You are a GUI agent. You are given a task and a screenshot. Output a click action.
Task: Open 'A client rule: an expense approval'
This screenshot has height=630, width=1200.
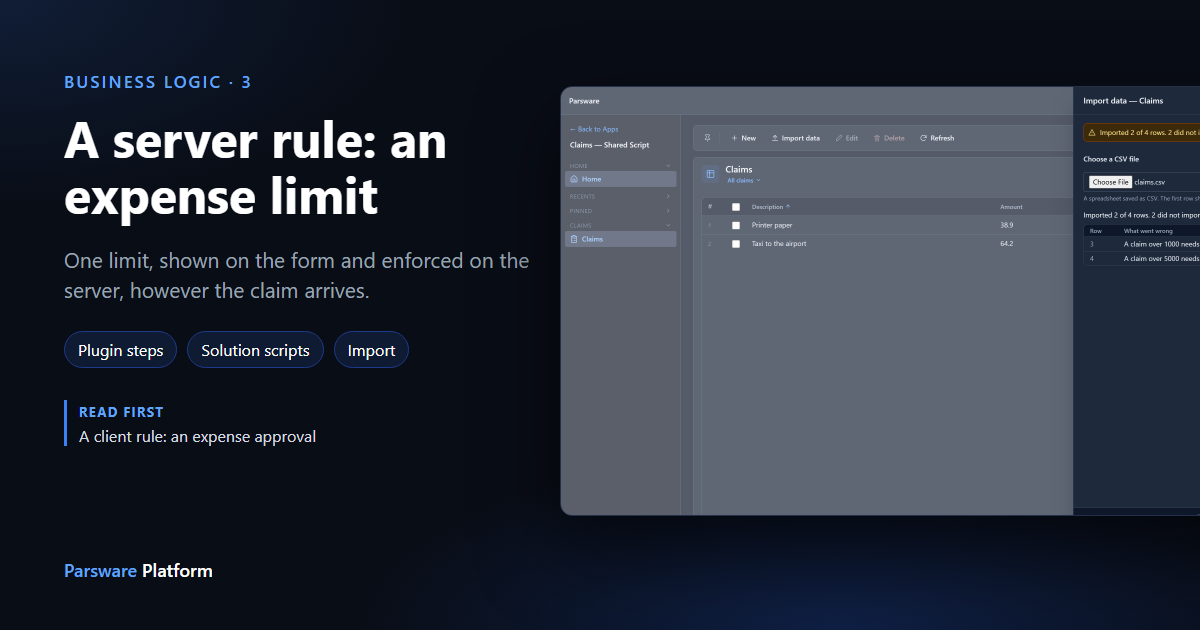point(197,437)
